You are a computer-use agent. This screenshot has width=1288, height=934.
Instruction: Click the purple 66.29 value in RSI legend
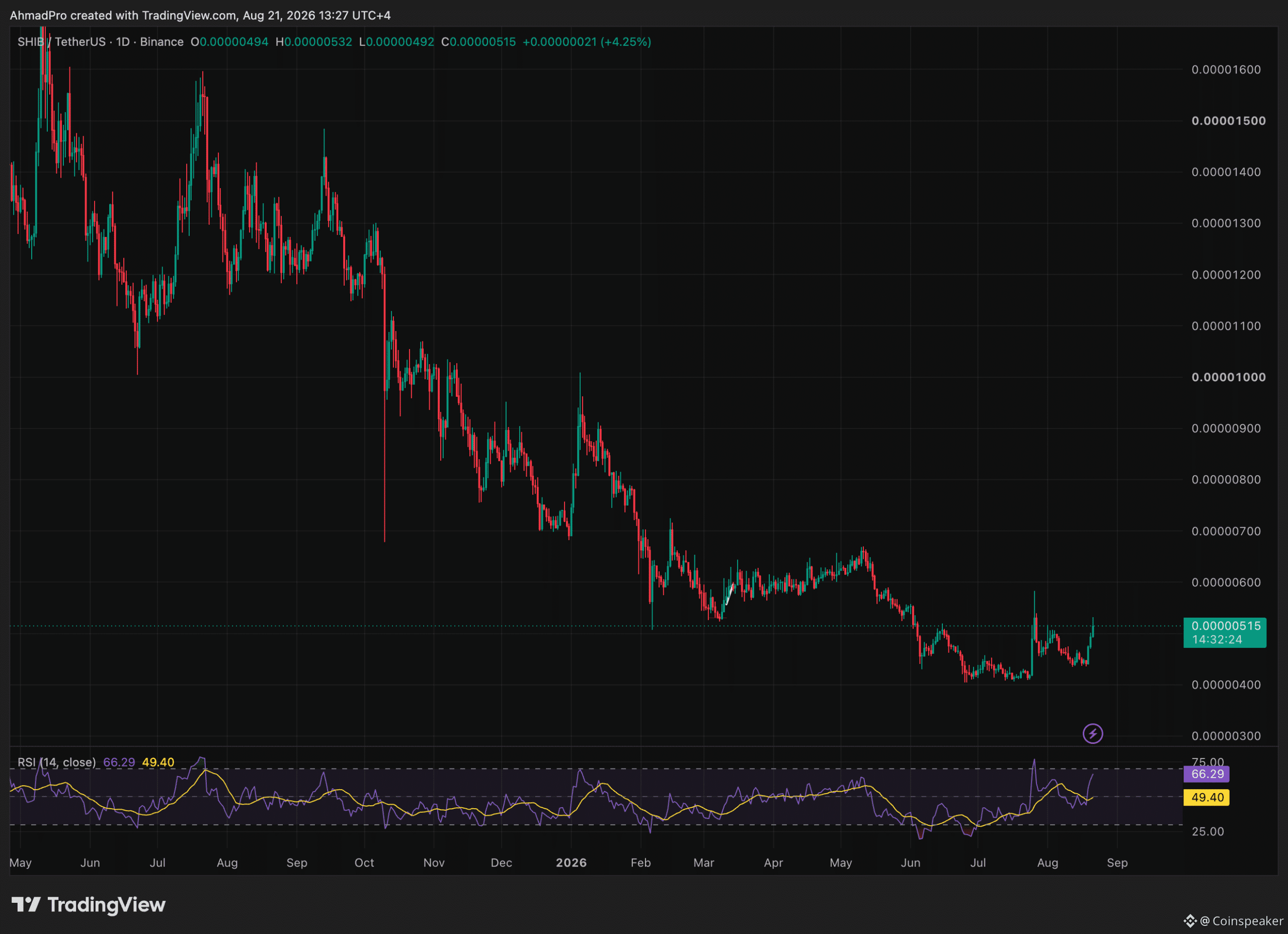coord(119,762)
